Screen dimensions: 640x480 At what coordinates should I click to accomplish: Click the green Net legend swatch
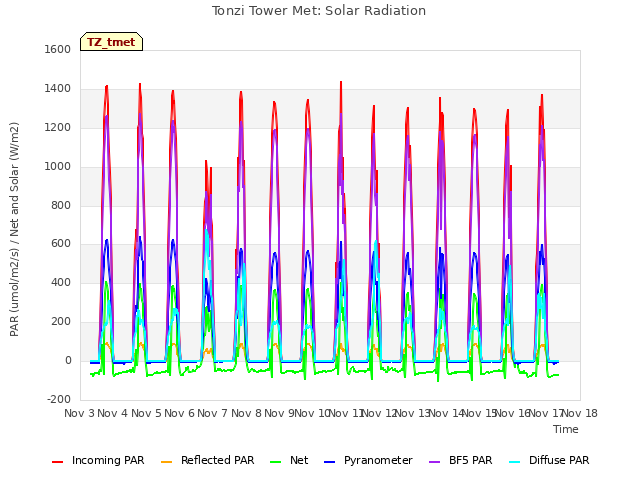point(276,462)
